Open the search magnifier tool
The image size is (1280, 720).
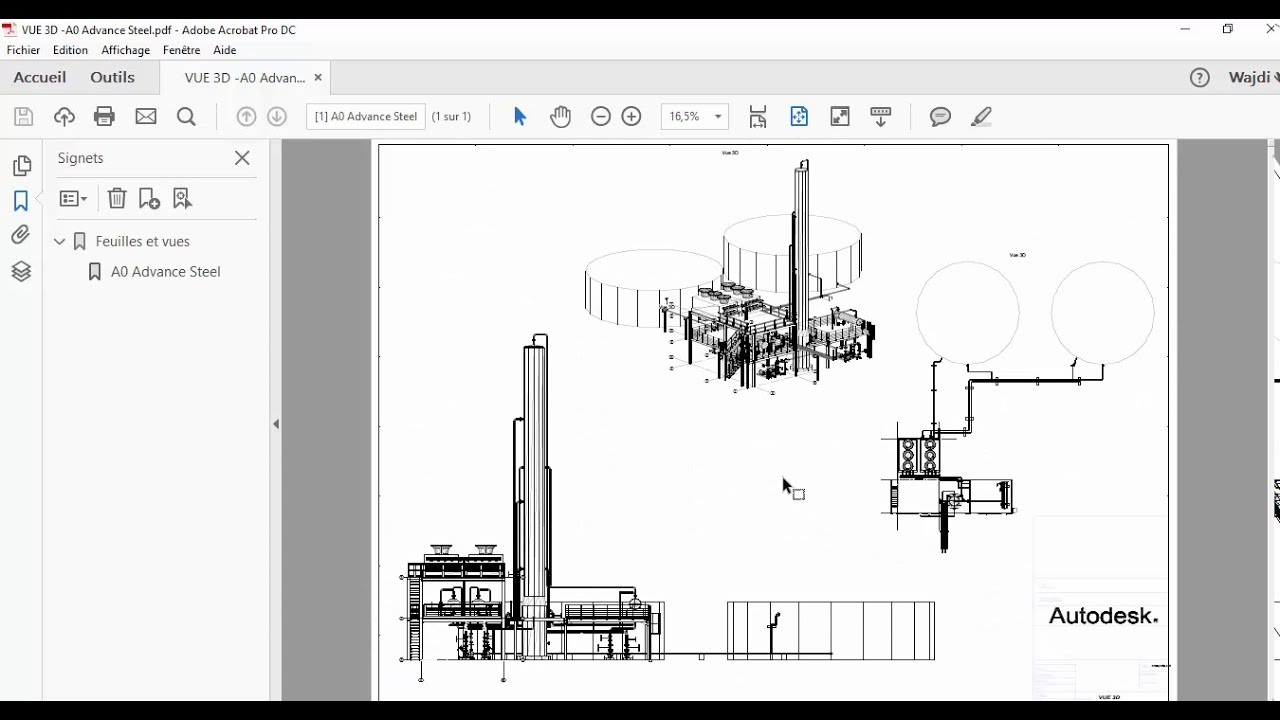[186, 117]
